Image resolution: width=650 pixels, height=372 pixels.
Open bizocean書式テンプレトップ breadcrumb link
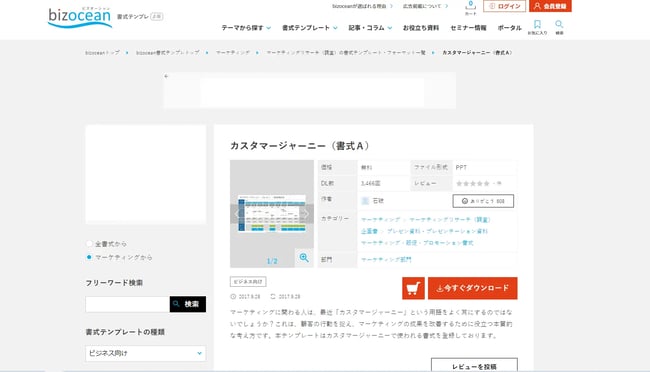(167, 53)
